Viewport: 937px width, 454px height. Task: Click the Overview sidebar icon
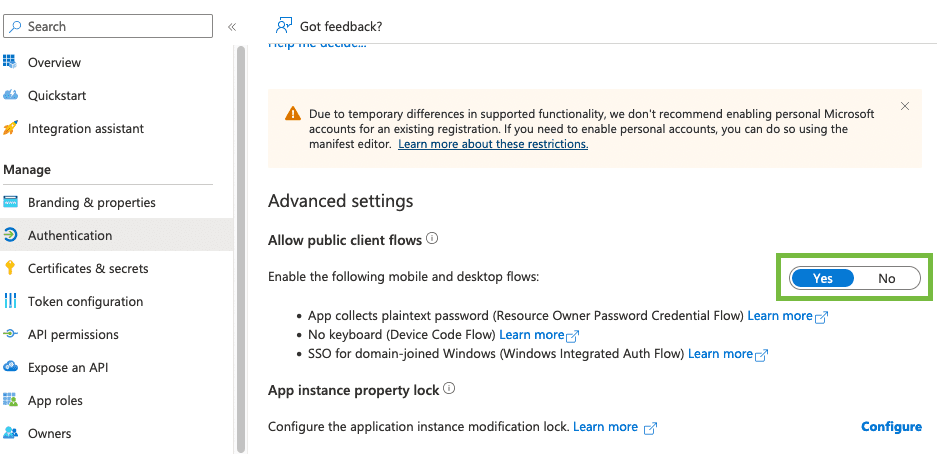pos(10,62)
